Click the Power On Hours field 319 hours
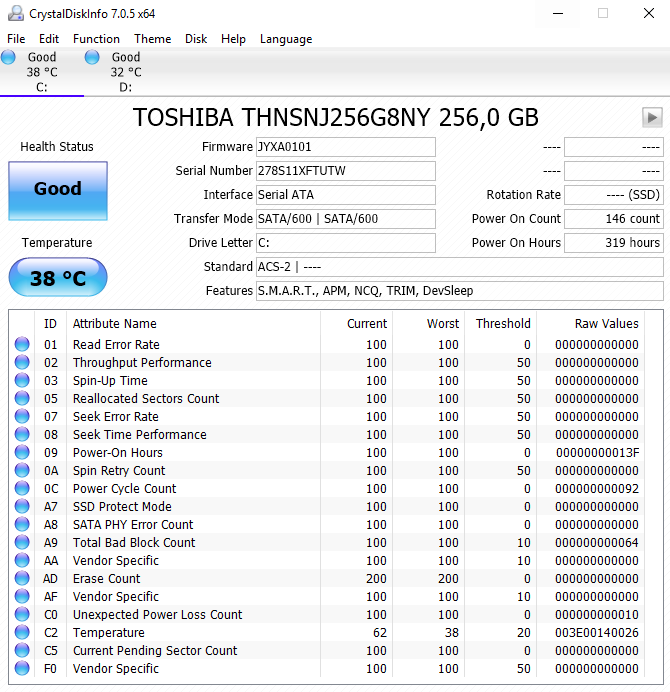This screenshot has width=670, height=692. point(614,243)
